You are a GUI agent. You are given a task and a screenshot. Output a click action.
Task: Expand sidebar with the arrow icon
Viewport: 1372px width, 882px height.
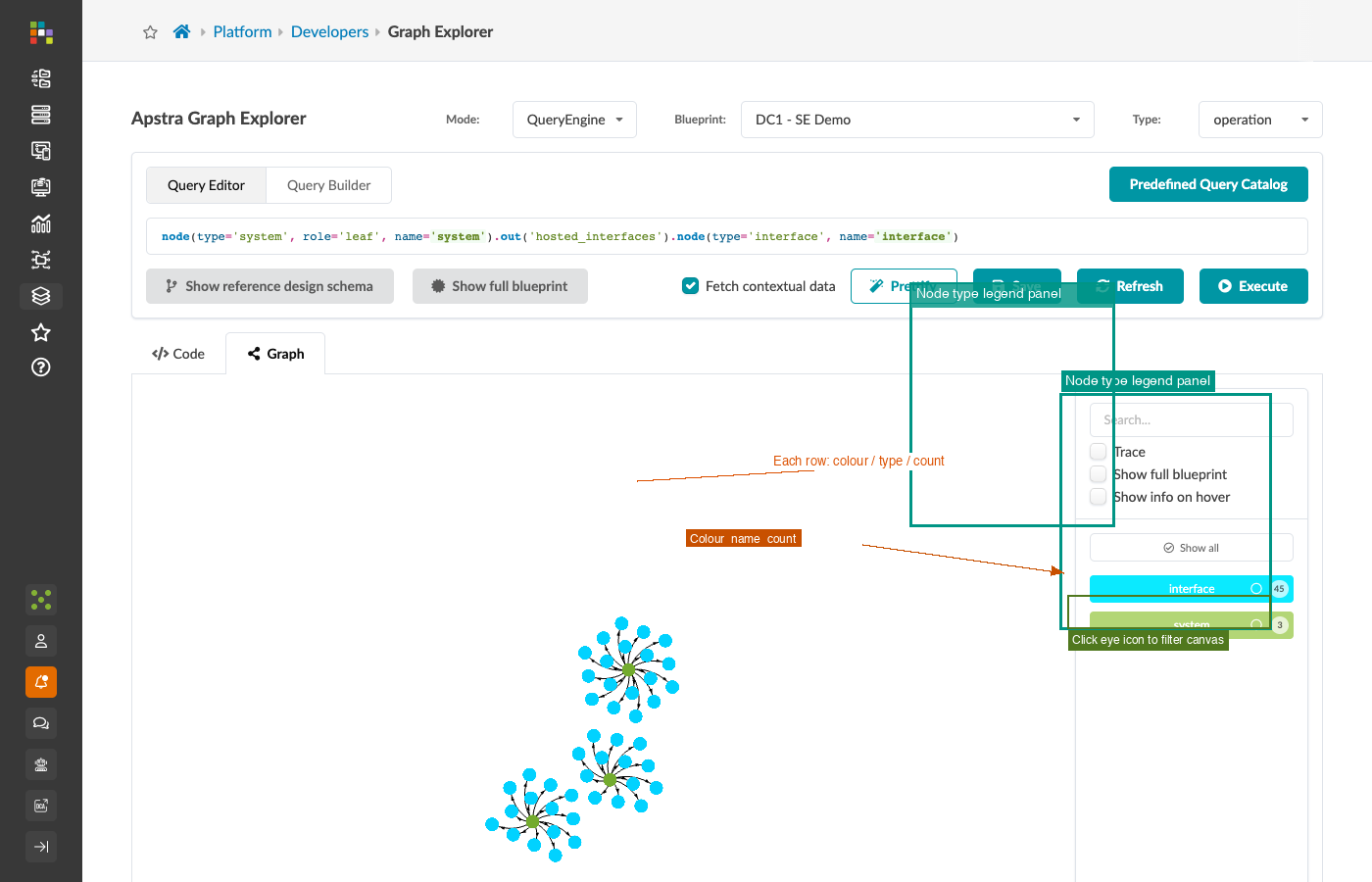click(x=41, y=847)
